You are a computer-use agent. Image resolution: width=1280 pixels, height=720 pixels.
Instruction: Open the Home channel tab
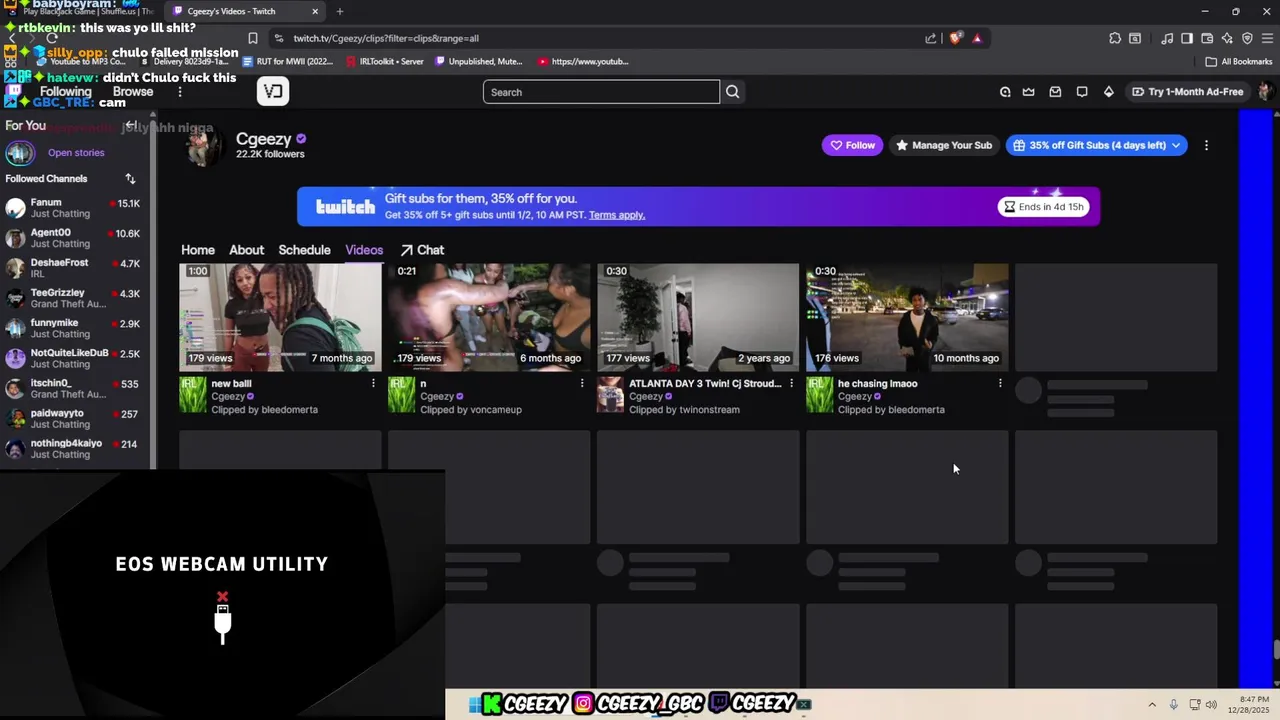coord(198,250)
